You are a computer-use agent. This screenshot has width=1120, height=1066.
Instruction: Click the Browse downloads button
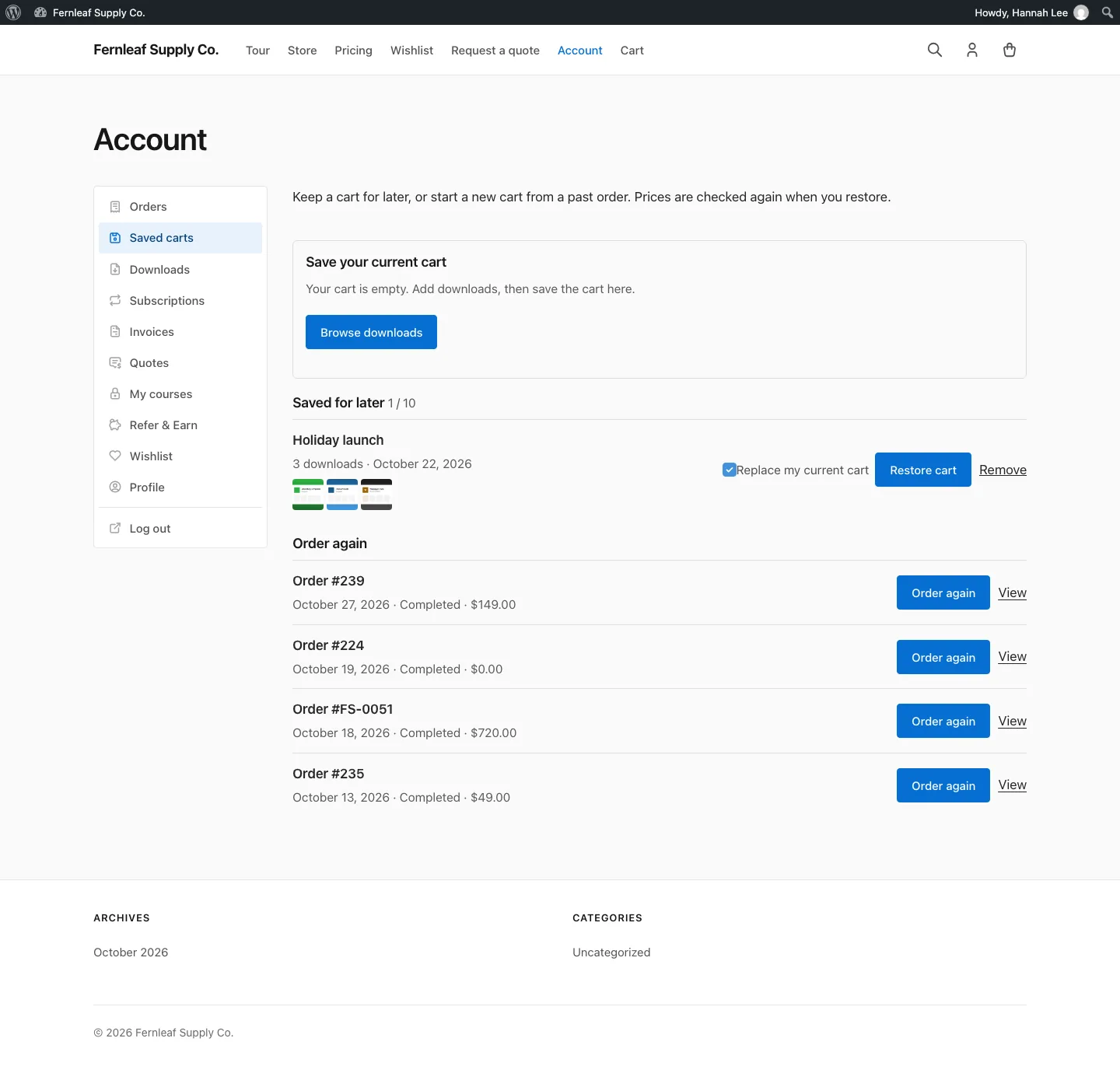click(x=371, y=332)
